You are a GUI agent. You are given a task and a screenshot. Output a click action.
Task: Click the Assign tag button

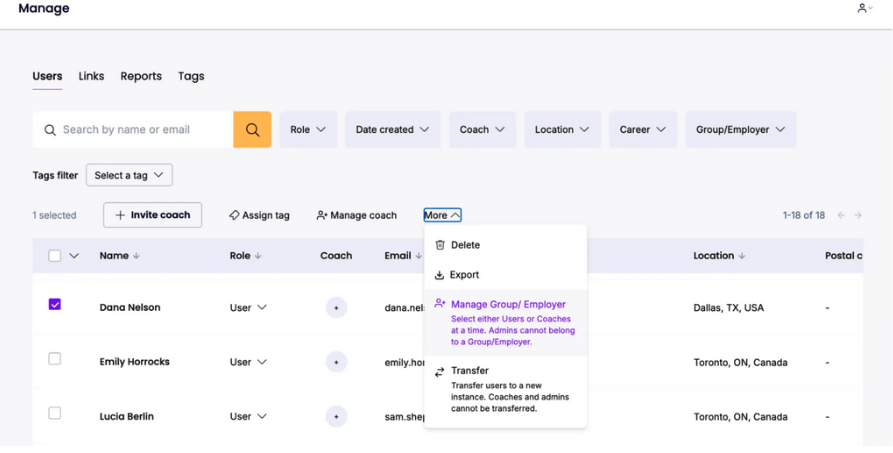[x=259, y=215]
